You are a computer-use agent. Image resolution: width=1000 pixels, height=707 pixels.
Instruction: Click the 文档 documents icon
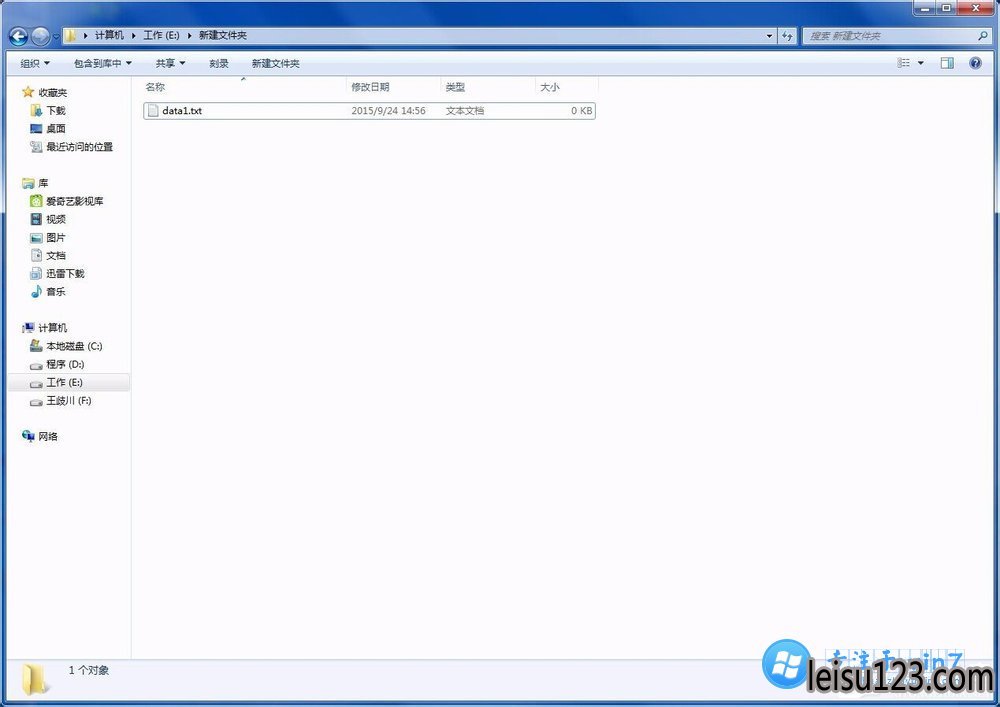point(36,255)
